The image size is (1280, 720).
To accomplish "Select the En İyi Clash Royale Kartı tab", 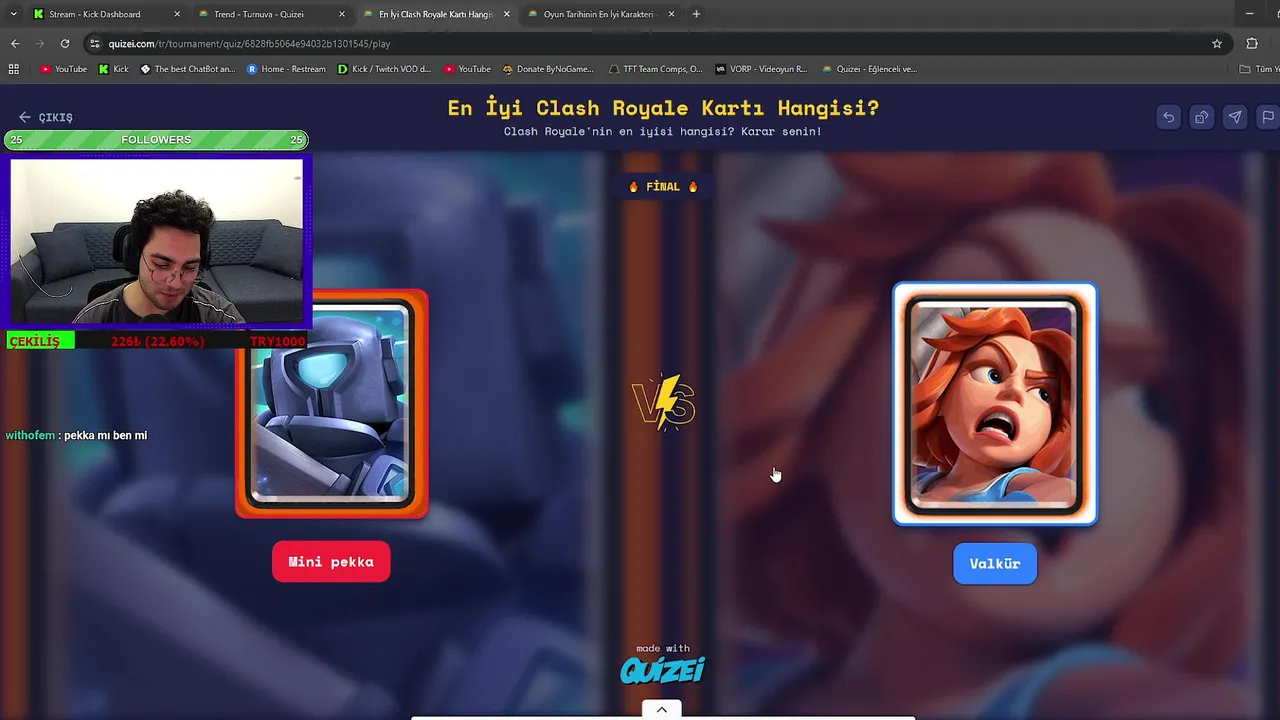I will pyautogui.click(x=436, y=14).
